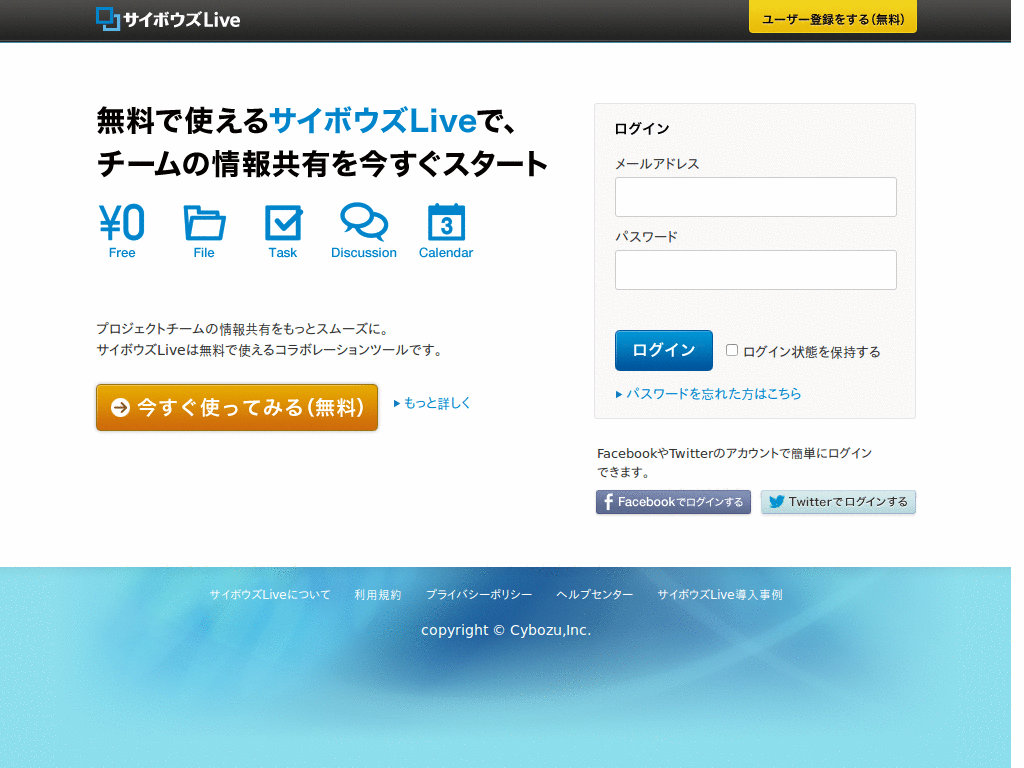
Task: Click the チームの情報共有を今すぐスタート headline
Action: (323, 164)
